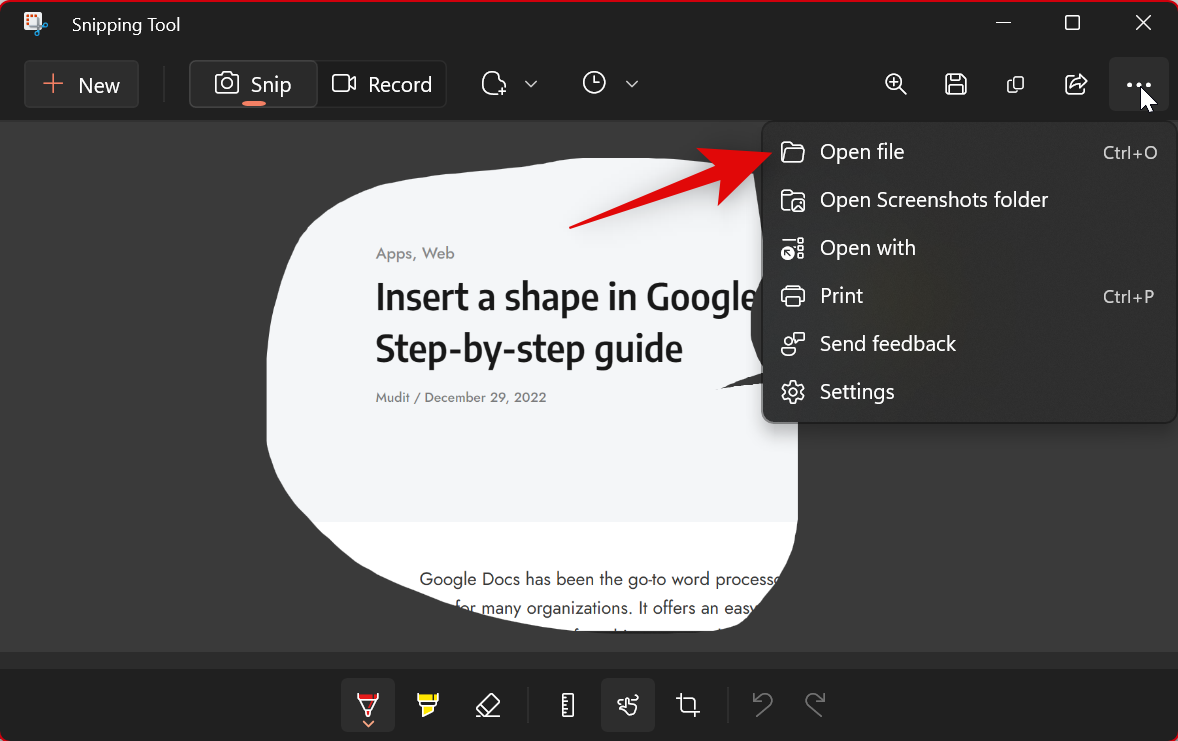Activate the ruler tool

(x=568, y=705)
